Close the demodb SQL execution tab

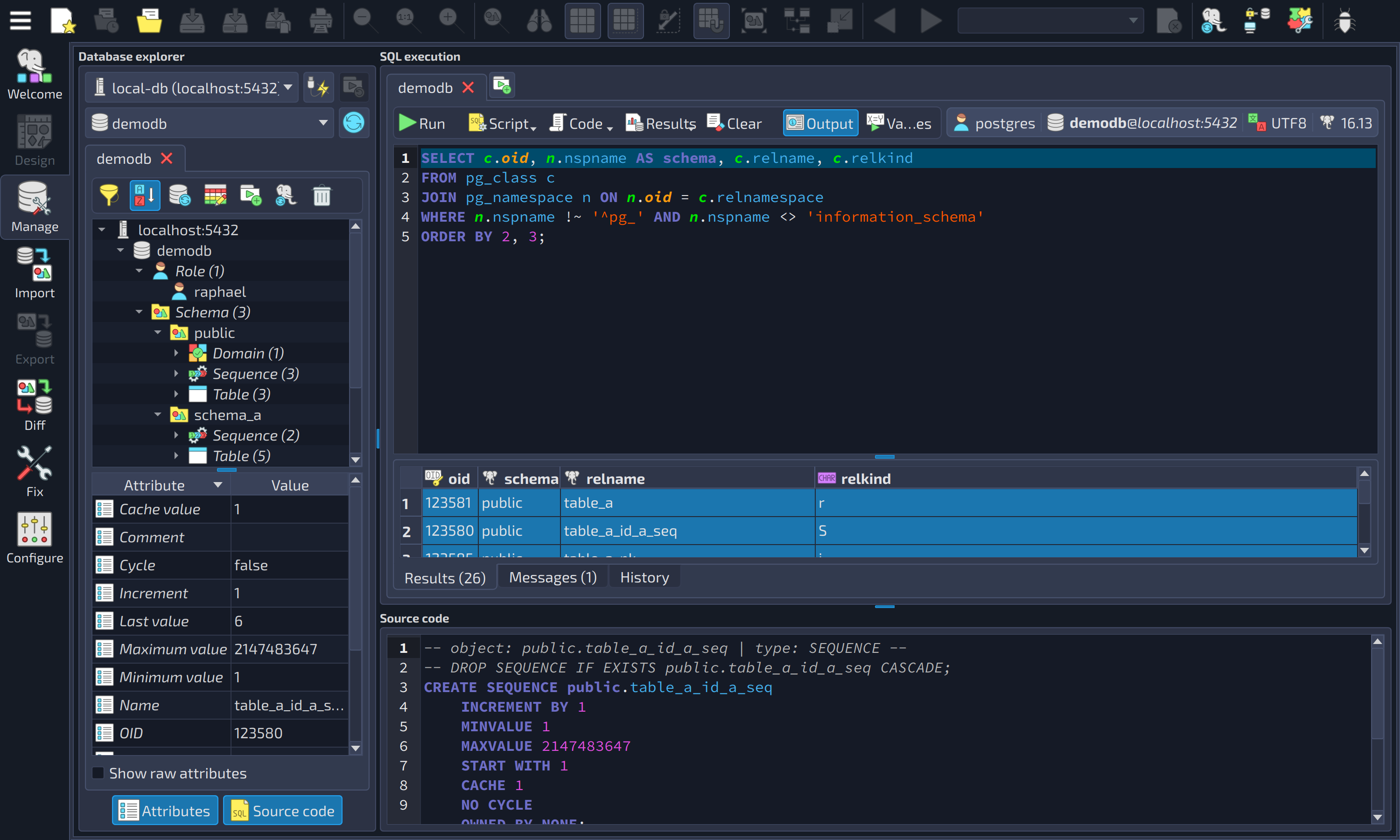(x=468, y=88)
